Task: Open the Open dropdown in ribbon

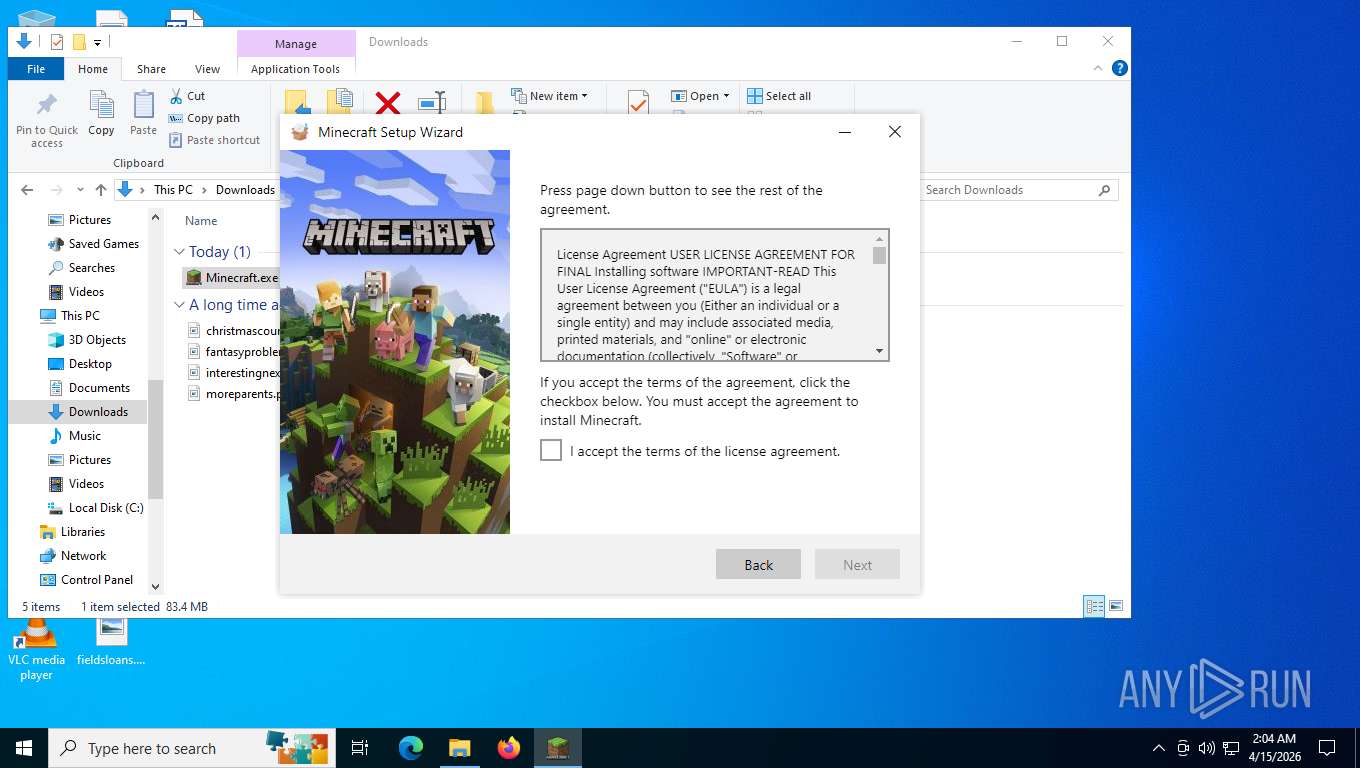Action: coord(700,96)
